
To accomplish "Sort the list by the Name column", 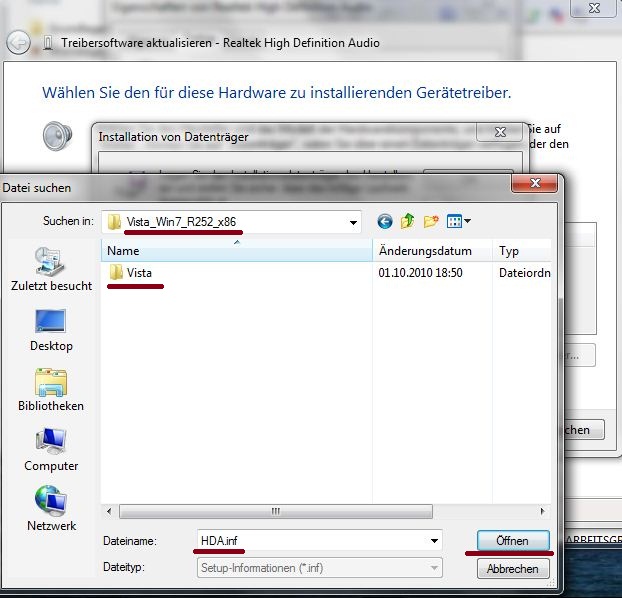I will 237,250.
